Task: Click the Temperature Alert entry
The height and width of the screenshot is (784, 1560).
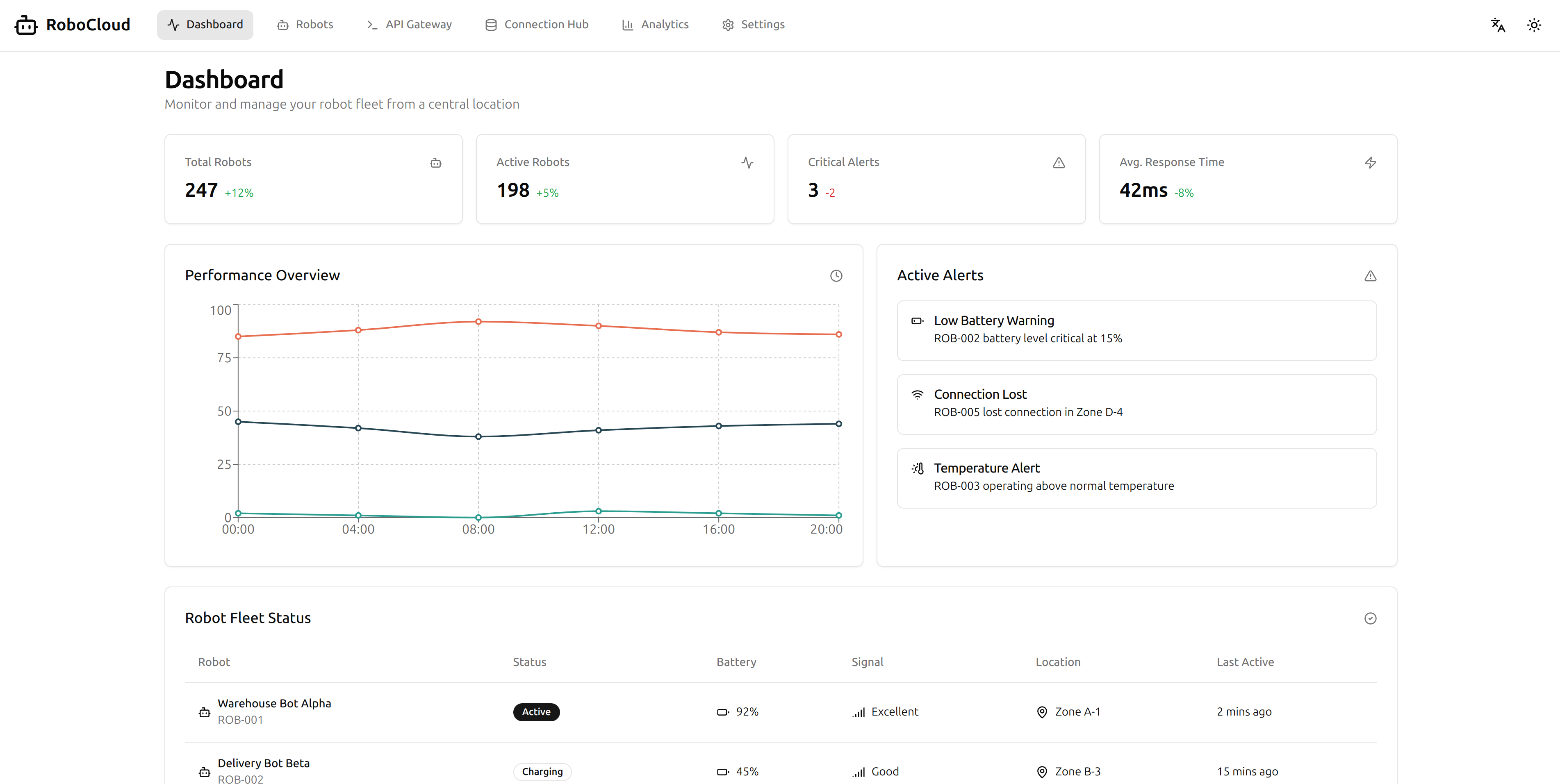Action: 1136,478
